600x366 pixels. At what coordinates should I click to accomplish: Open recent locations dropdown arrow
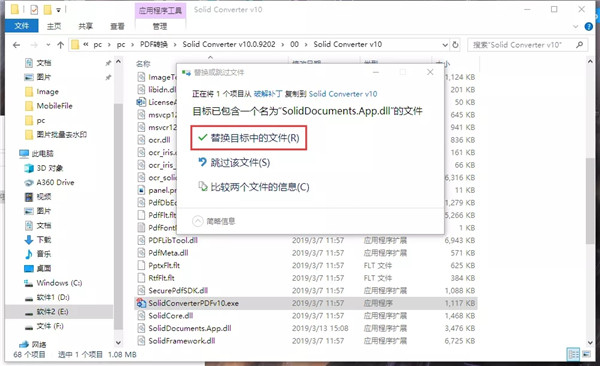pyautogui.click(x=48, y=45)
